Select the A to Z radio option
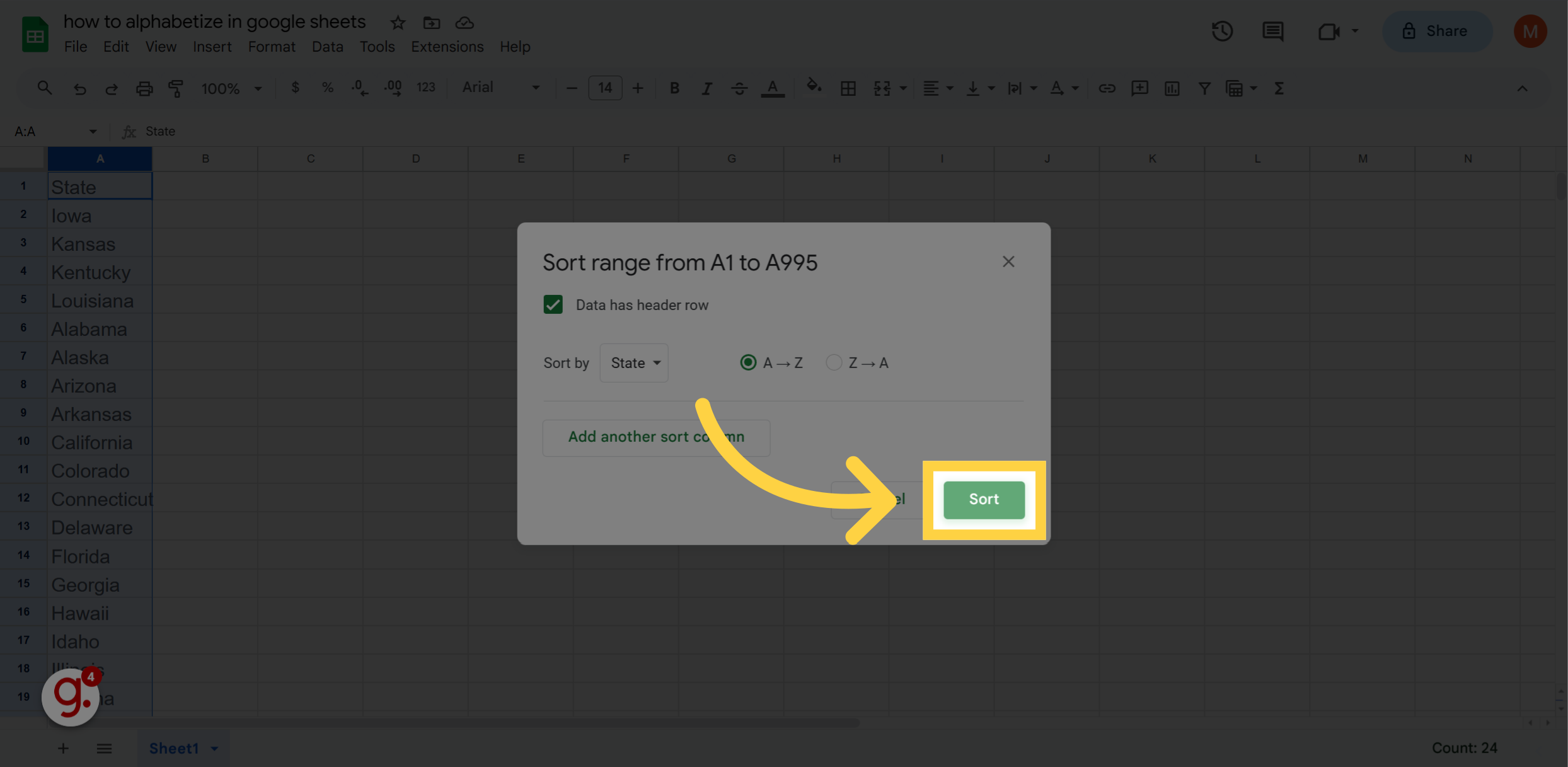The height and width of the screenshot is (767, 1568). pos(748,363)
